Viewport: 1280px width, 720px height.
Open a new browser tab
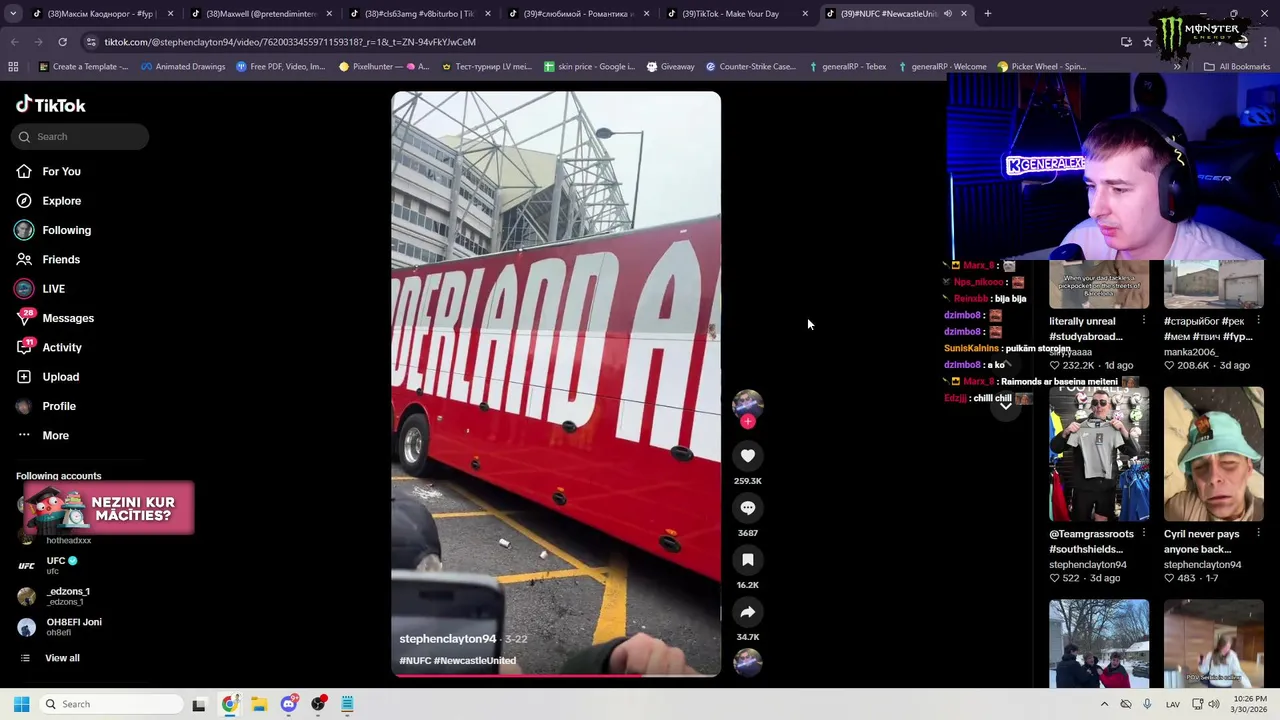(x=987, y=13)
